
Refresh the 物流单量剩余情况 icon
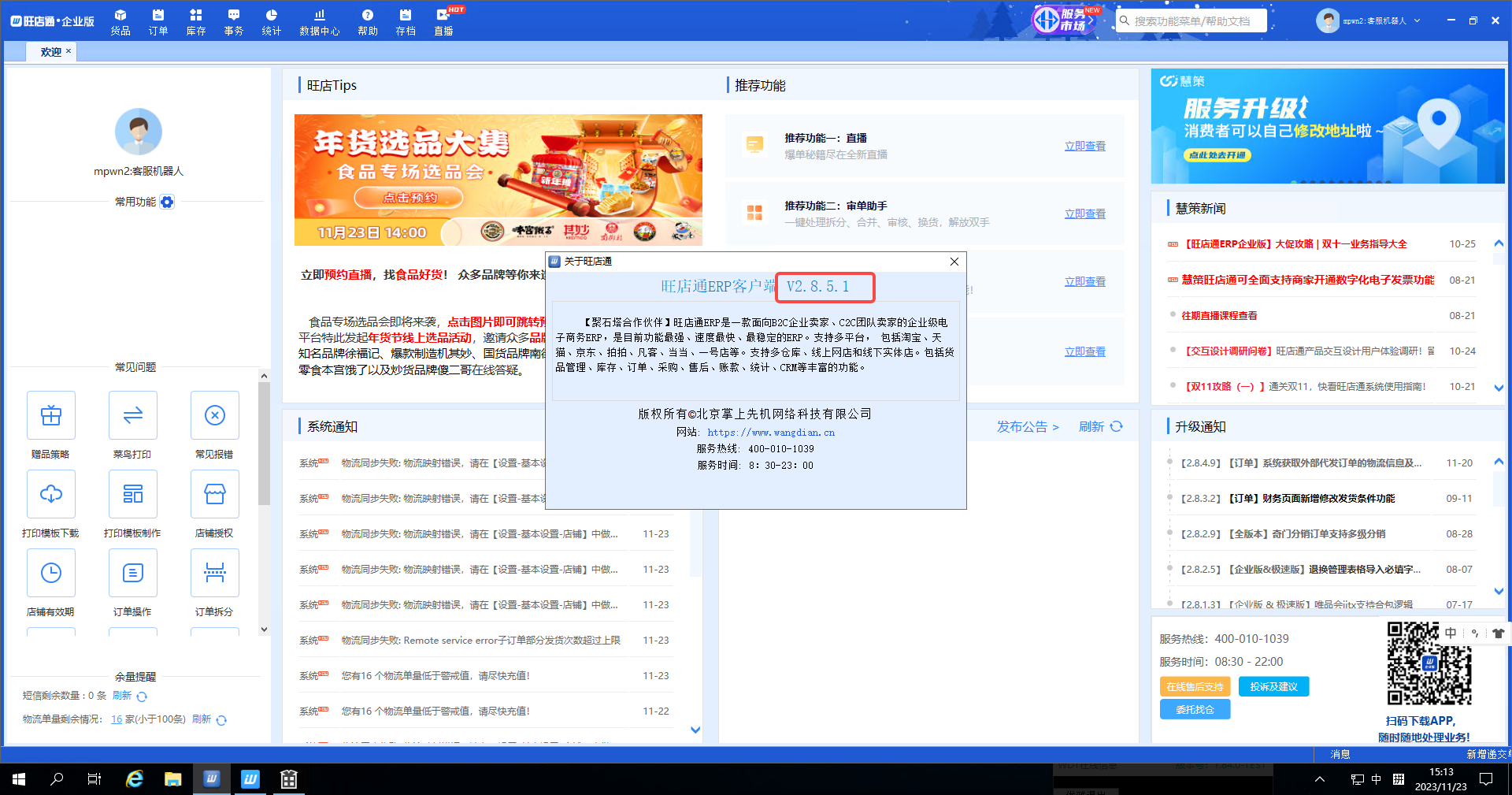(x=221, y=720)
